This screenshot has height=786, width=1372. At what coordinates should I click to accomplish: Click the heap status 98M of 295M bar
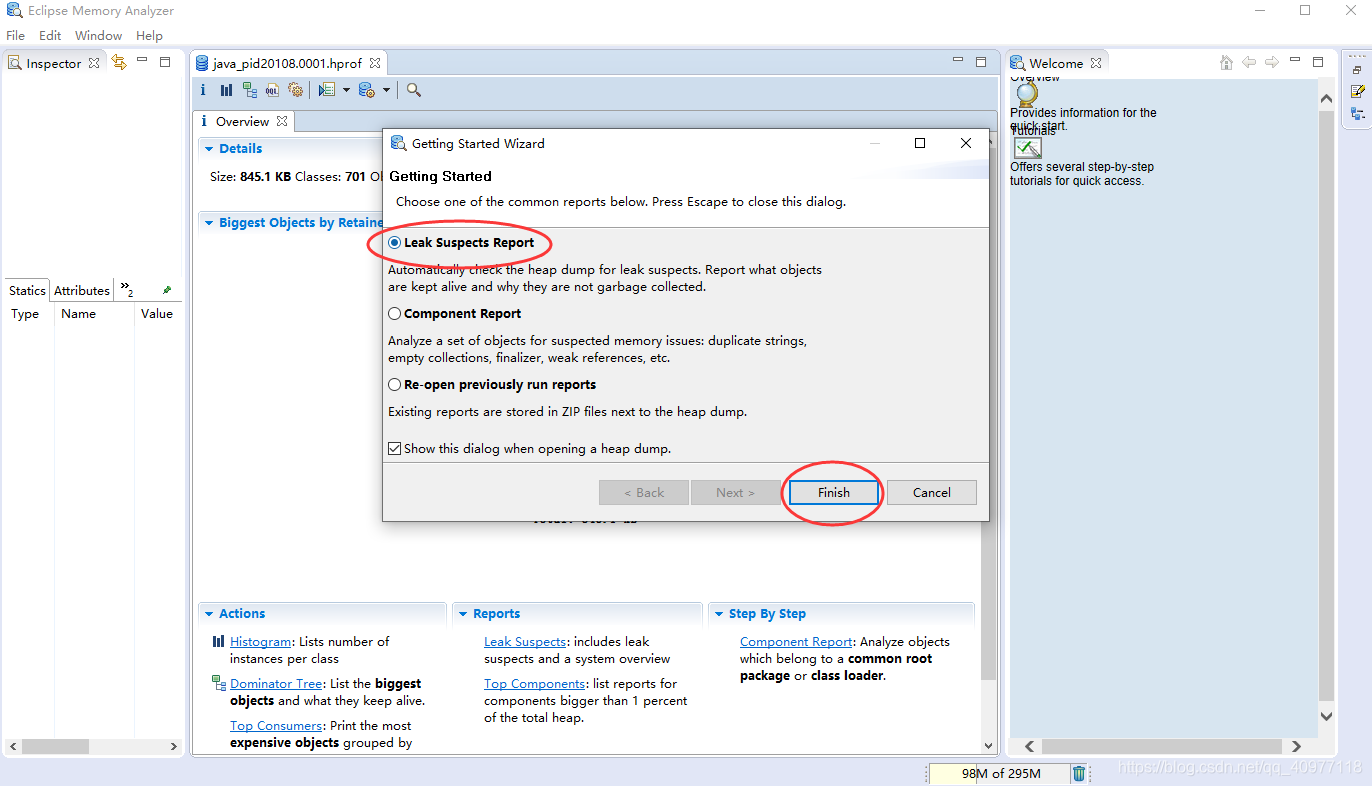tap(998, 773)
